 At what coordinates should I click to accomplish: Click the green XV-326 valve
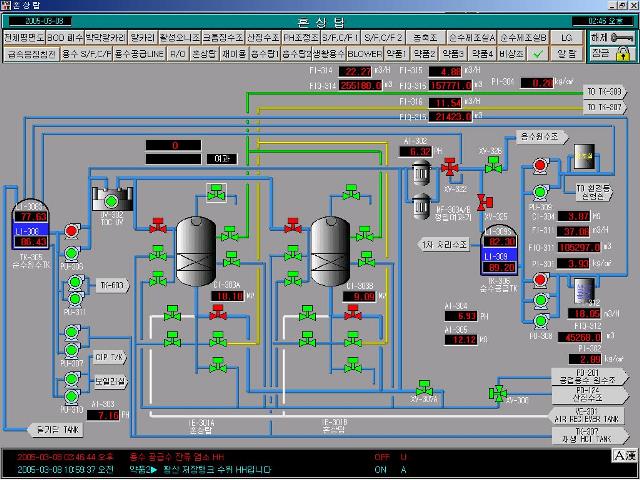point(493,164)
